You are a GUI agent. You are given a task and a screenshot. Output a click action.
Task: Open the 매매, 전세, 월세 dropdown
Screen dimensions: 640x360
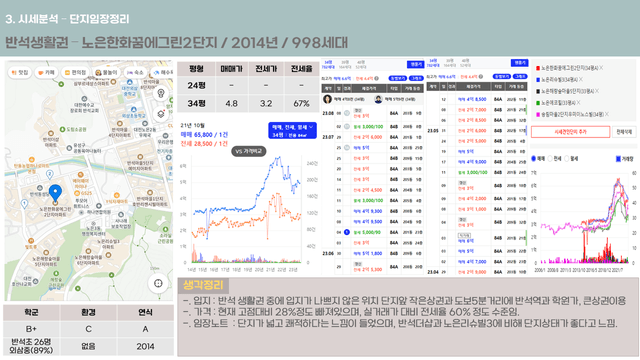click(x=292, y=131)
